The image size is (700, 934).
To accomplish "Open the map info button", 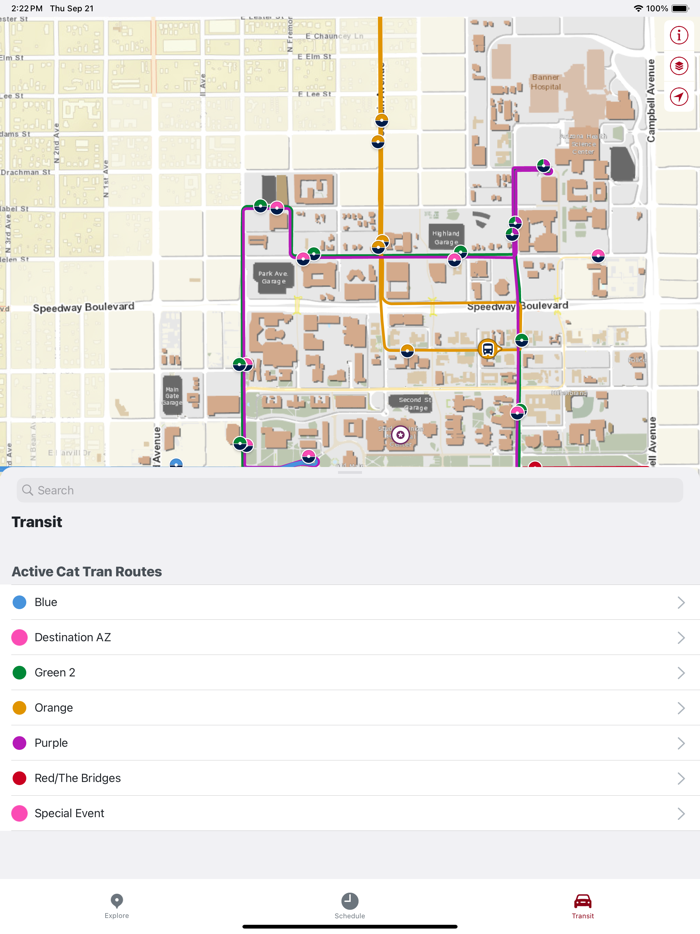I will 679,35.
